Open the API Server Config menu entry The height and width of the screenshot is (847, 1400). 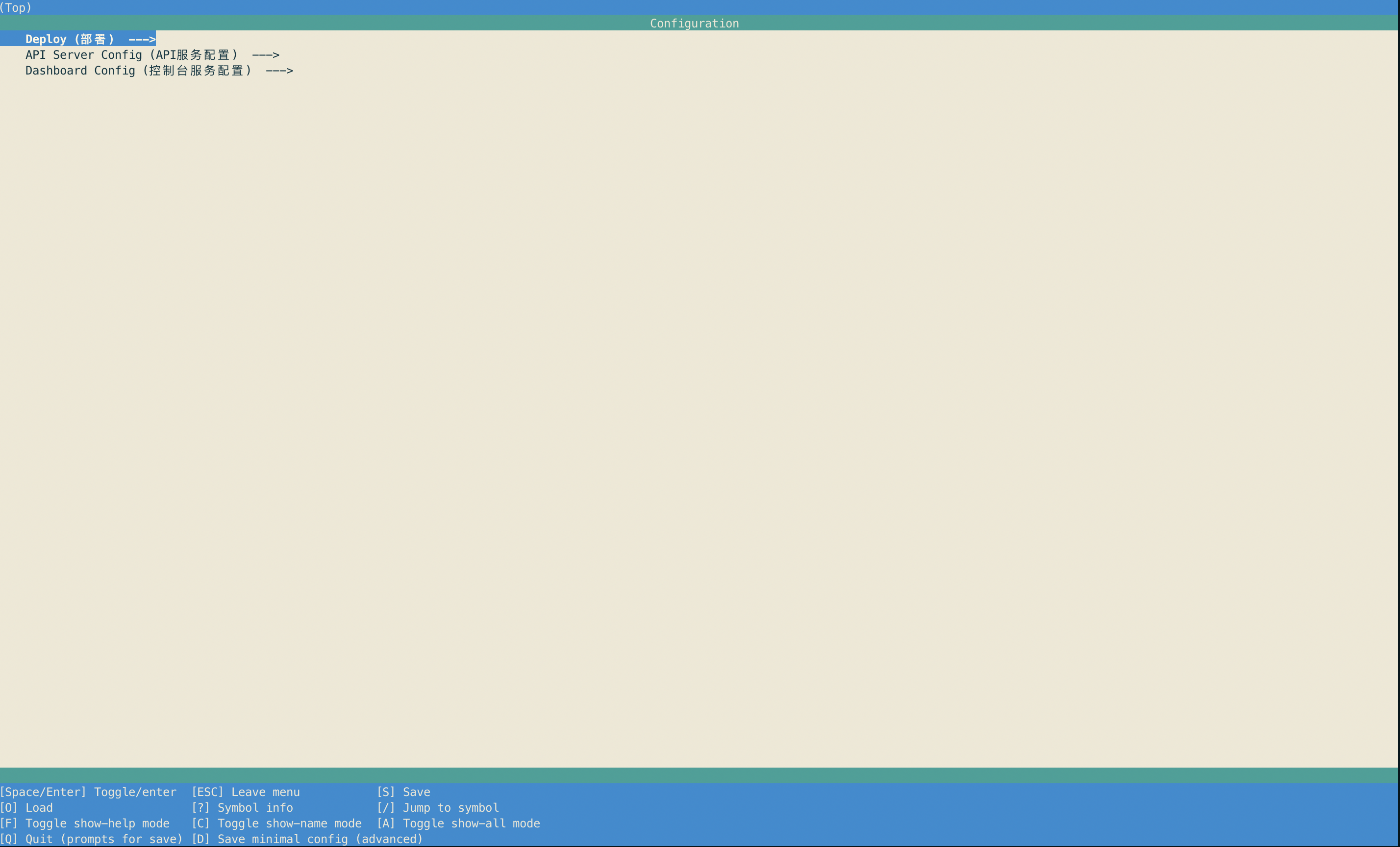click(x=131, y=55)
